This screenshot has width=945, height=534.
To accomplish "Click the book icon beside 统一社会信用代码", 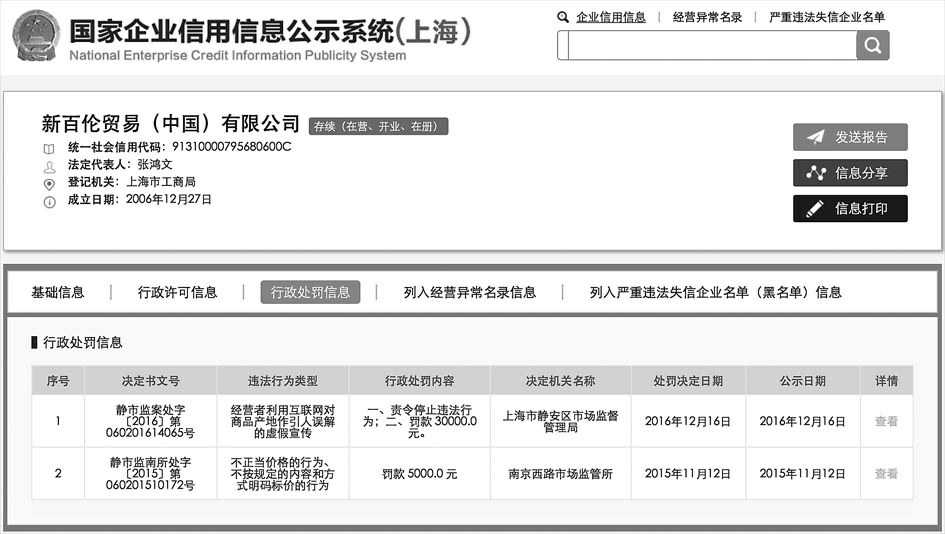I will 49,148.
